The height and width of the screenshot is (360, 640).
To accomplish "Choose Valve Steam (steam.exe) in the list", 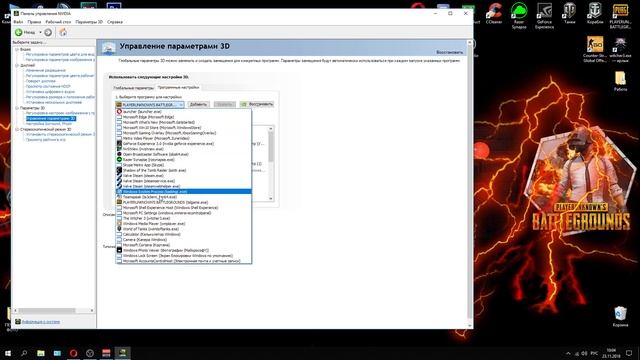I will point(184,176).
